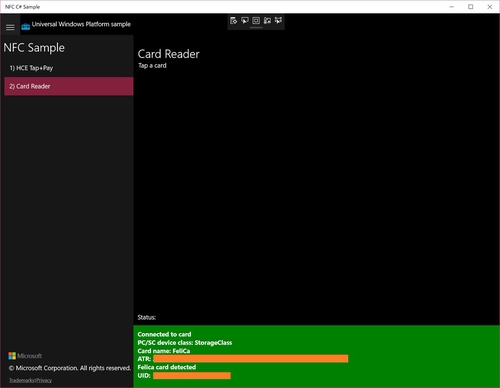The image size is (500, 388).
Task: Click the 'Felica card detected' line
Action: pos(167,367)
